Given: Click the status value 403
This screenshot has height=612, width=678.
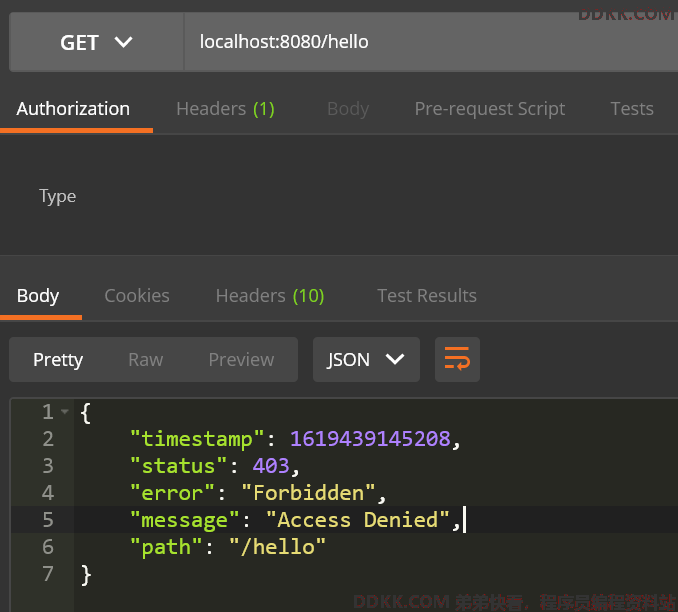Looking at the screenshot, I should click(x=271, y=466).
